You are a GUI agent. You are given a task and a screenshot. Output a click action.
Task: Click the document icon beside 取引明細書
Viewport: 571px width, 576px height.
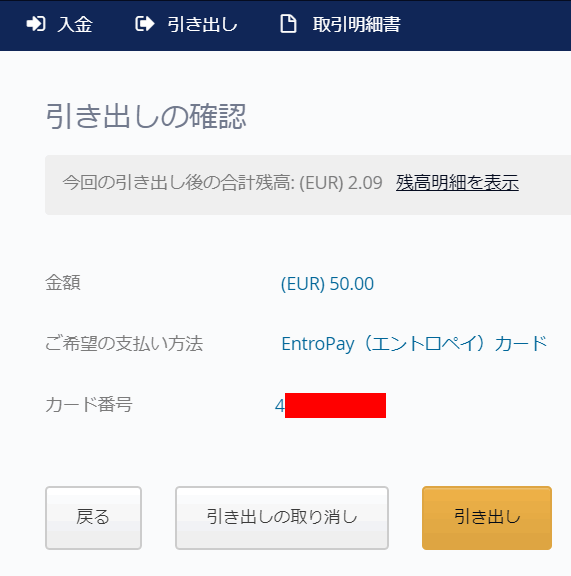pos(288,24)
